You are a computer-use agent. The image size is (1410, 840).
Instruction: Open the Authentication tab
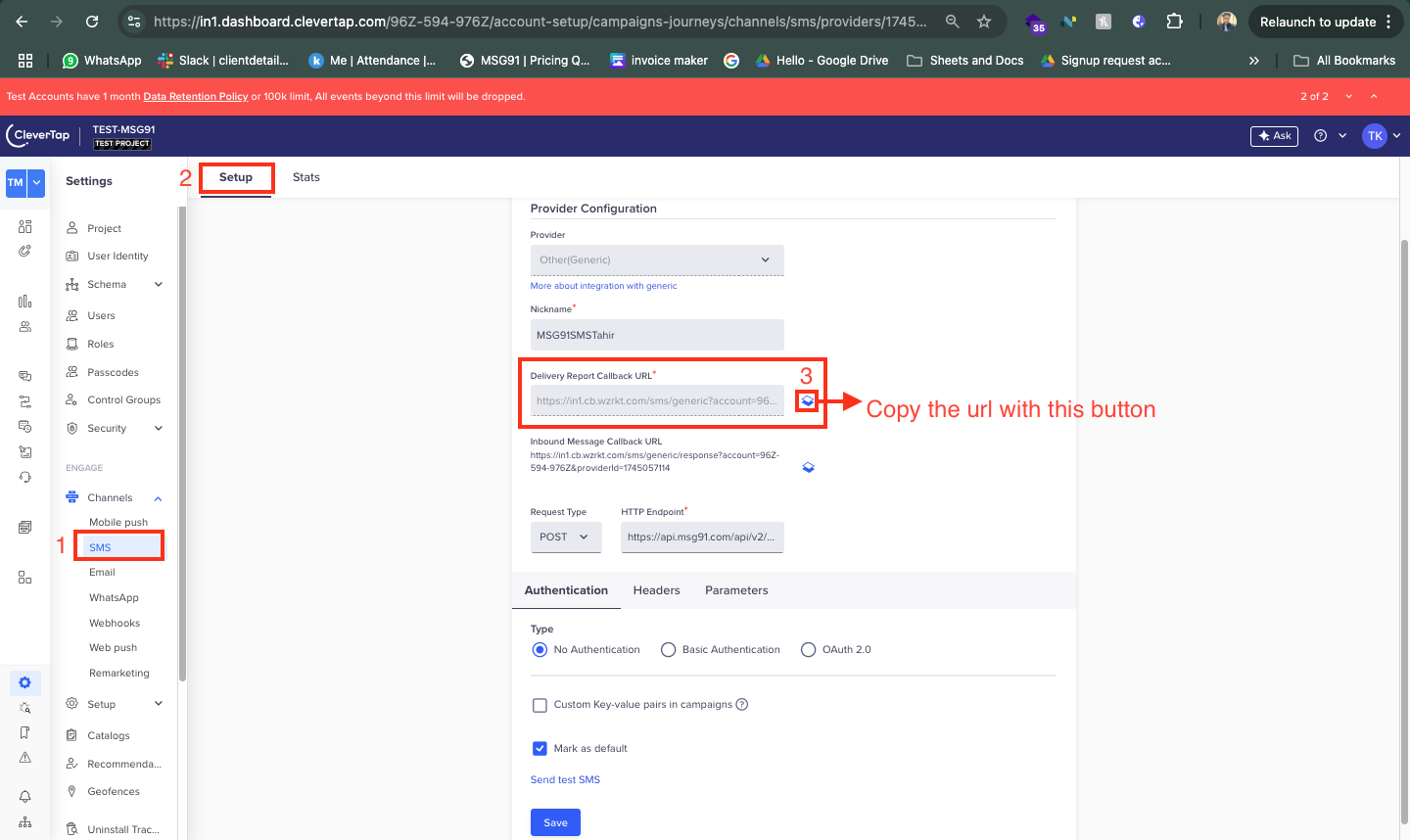point(566,590)
